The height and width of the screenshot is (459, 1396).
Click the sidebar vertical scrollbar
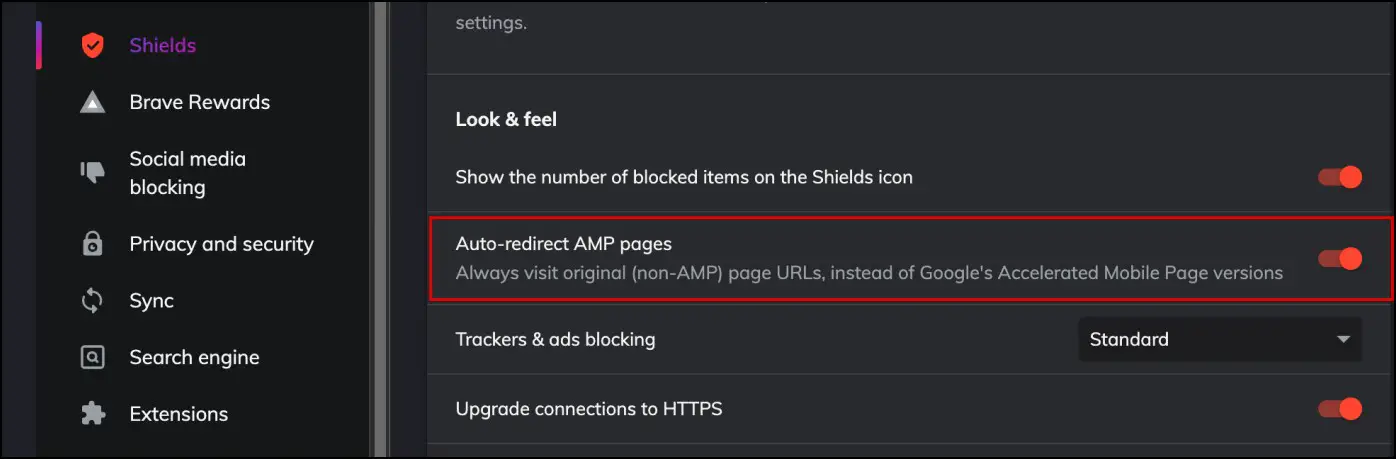pos(380,229)
